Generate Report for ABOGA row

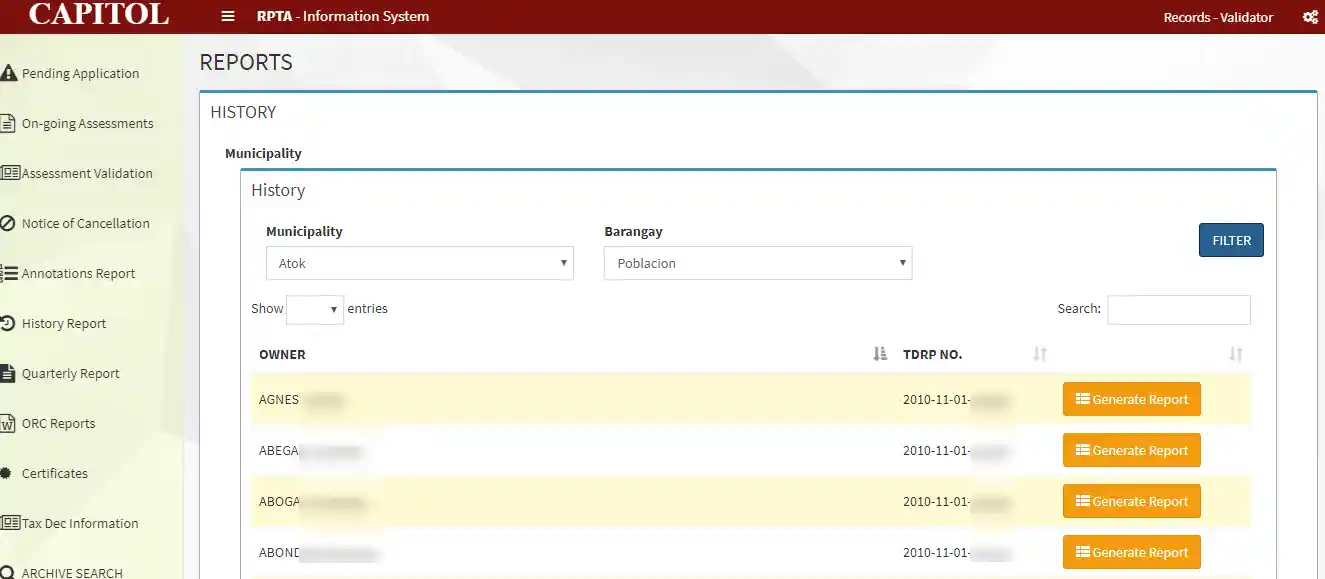(x=1131, y=501)
